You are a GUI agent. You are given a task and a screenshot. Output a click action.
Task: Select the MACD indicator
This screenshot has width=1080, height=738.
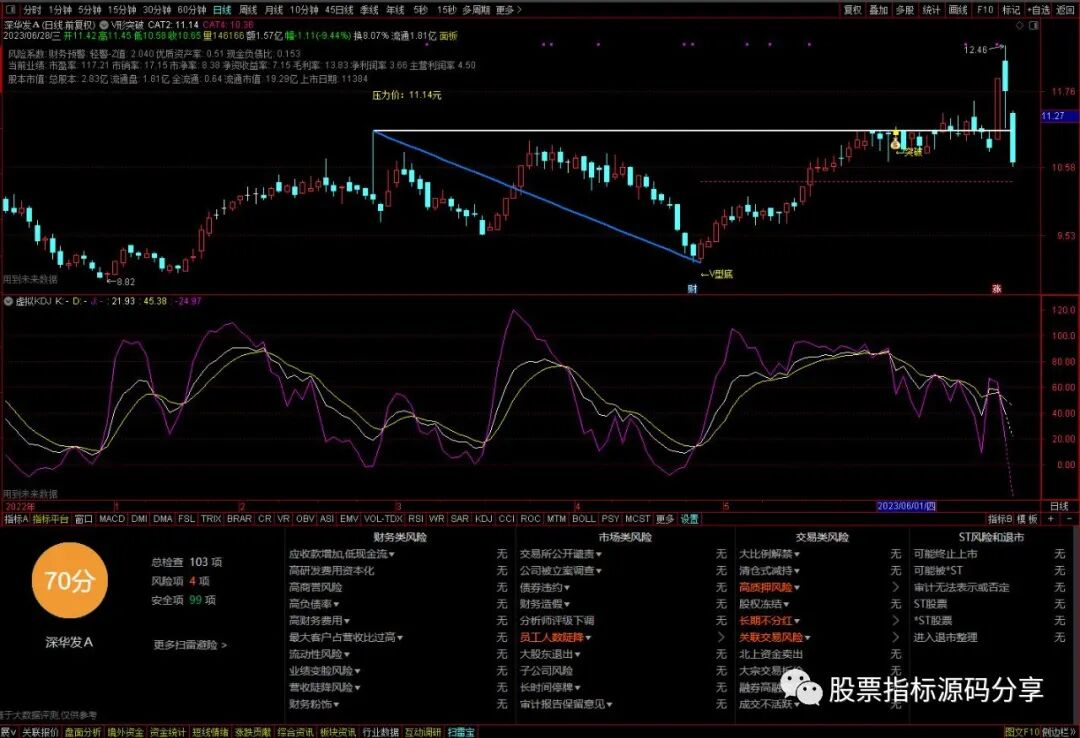(112, 519)
